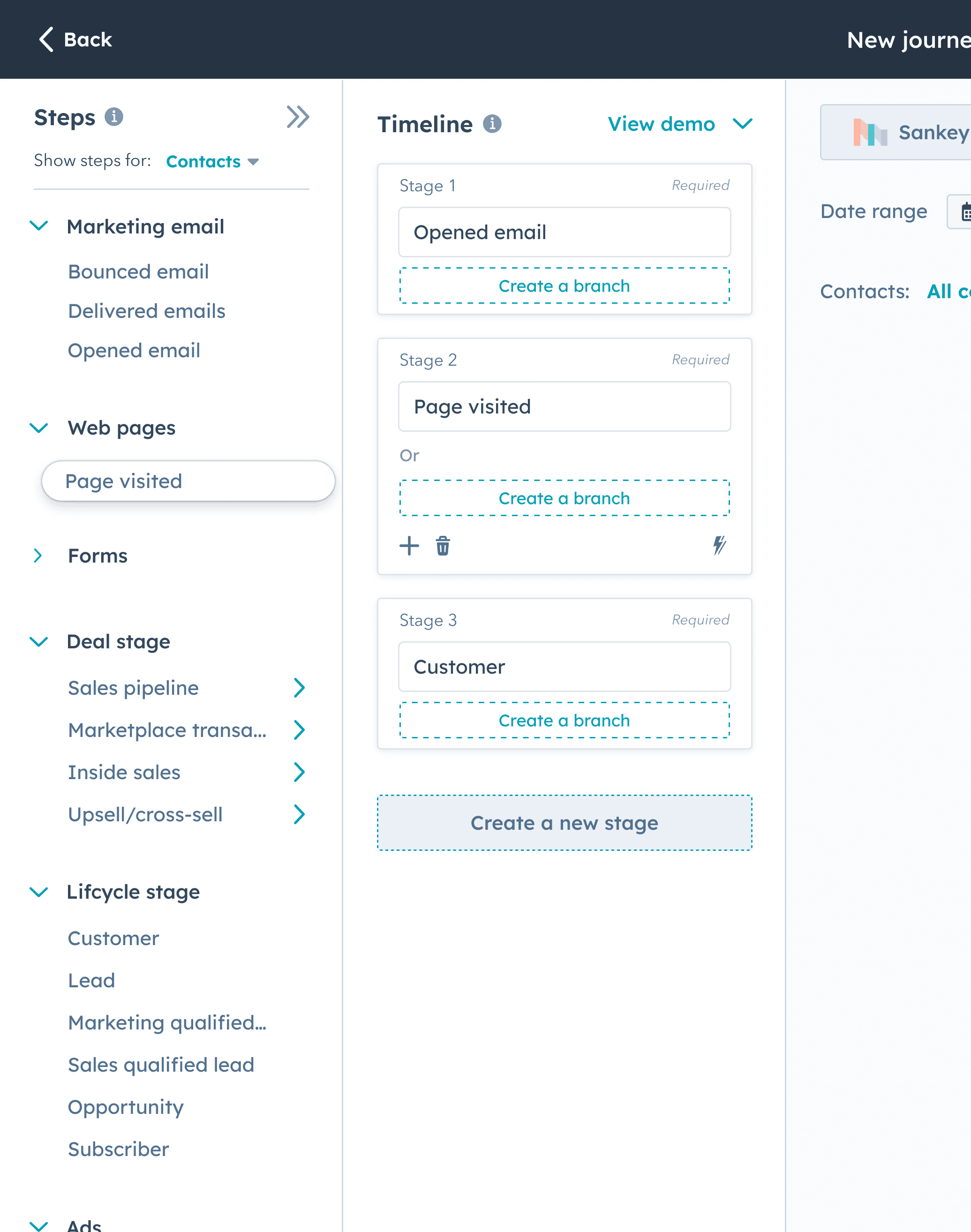Delete Stage 2 using trash icon

pyautogui.click(x=443, y=546)
